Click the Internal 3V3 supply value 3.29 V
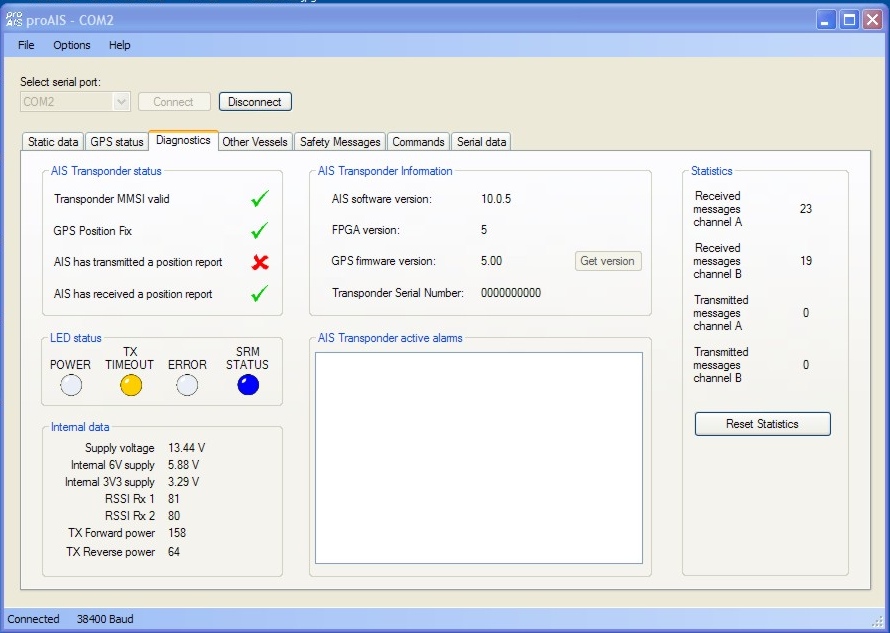 point(183,482)
